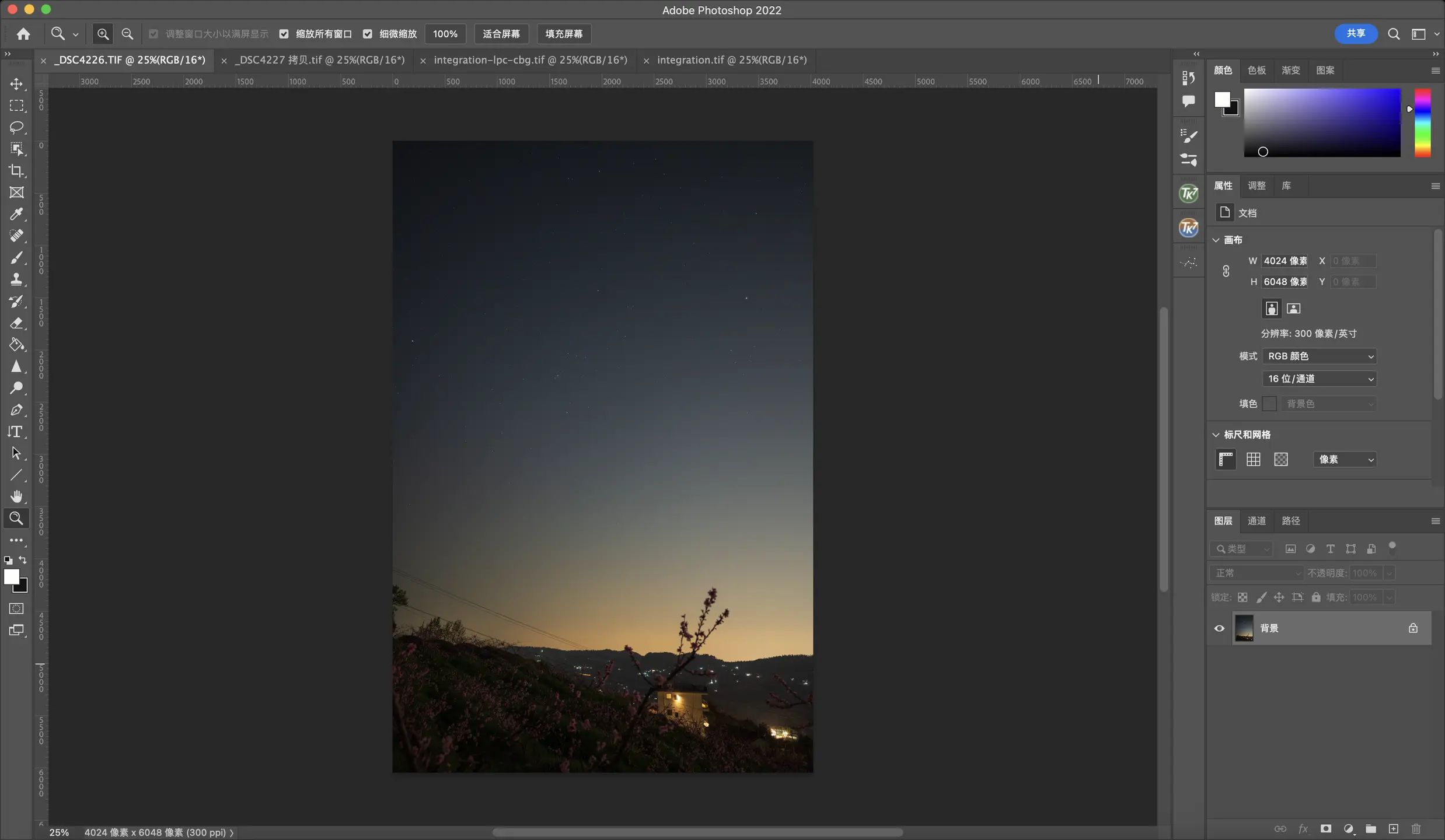Open the RGB 颜色 mode dropdown
Viewport: 1445px width, 840px height.
(x=1319, y=356)
